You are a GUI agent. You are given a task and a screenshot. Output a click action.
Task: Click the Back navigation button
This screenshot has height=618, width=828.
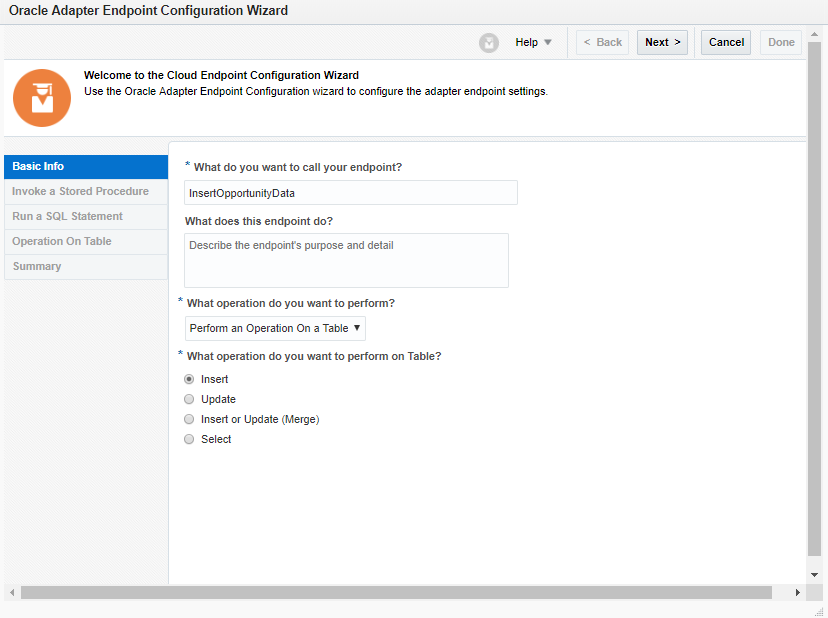(602, 43)
